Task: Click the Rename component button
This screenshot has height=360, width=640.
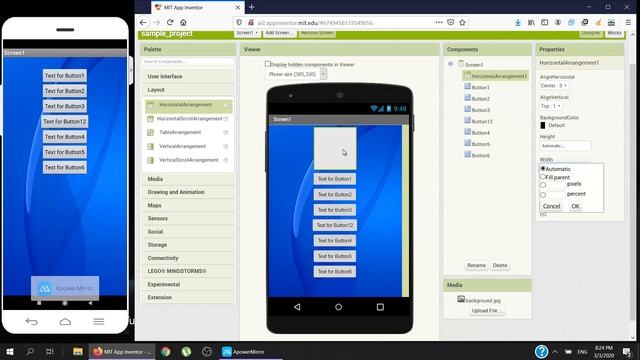Action: [476, 265]
